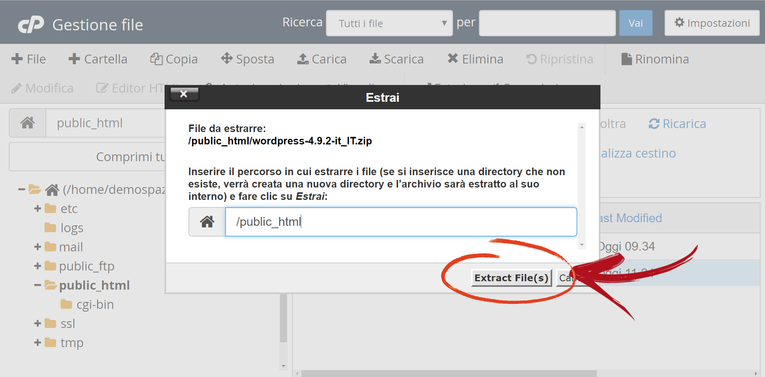Select the public_ftp folder label
765x377 pixels.
(x=86, y=266)
